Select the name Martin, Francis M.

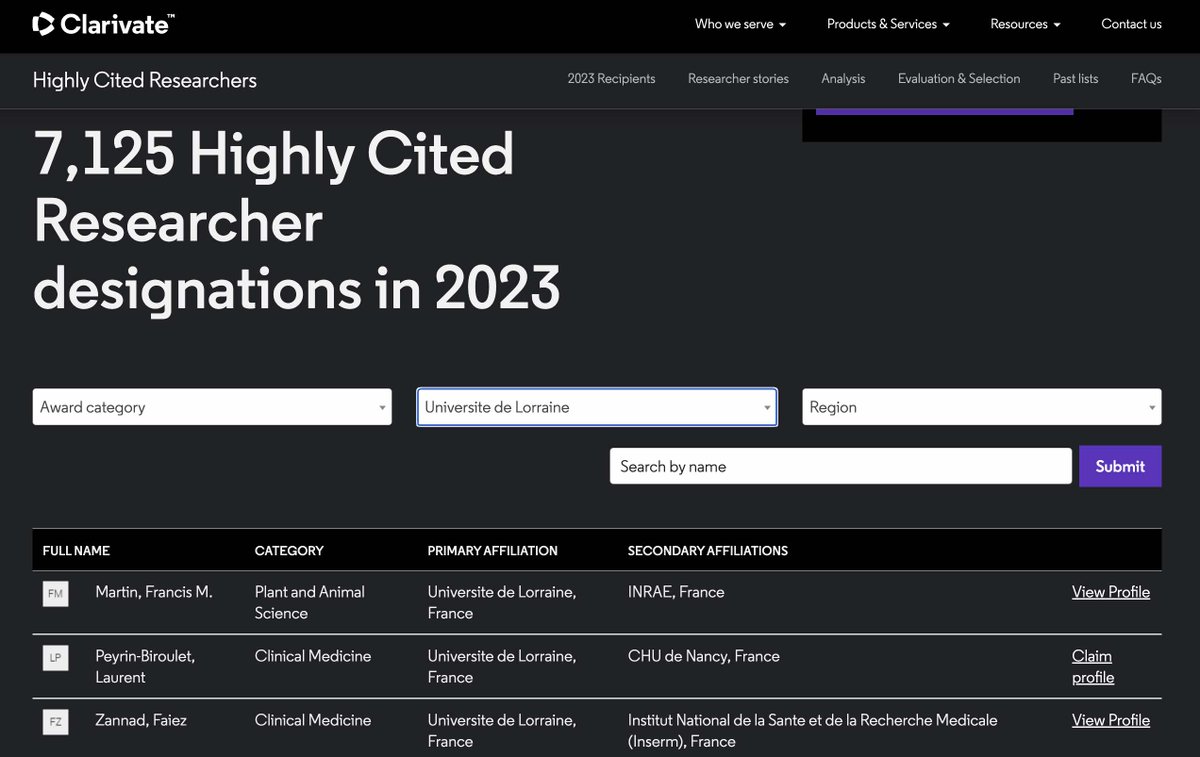pos(154,592)
